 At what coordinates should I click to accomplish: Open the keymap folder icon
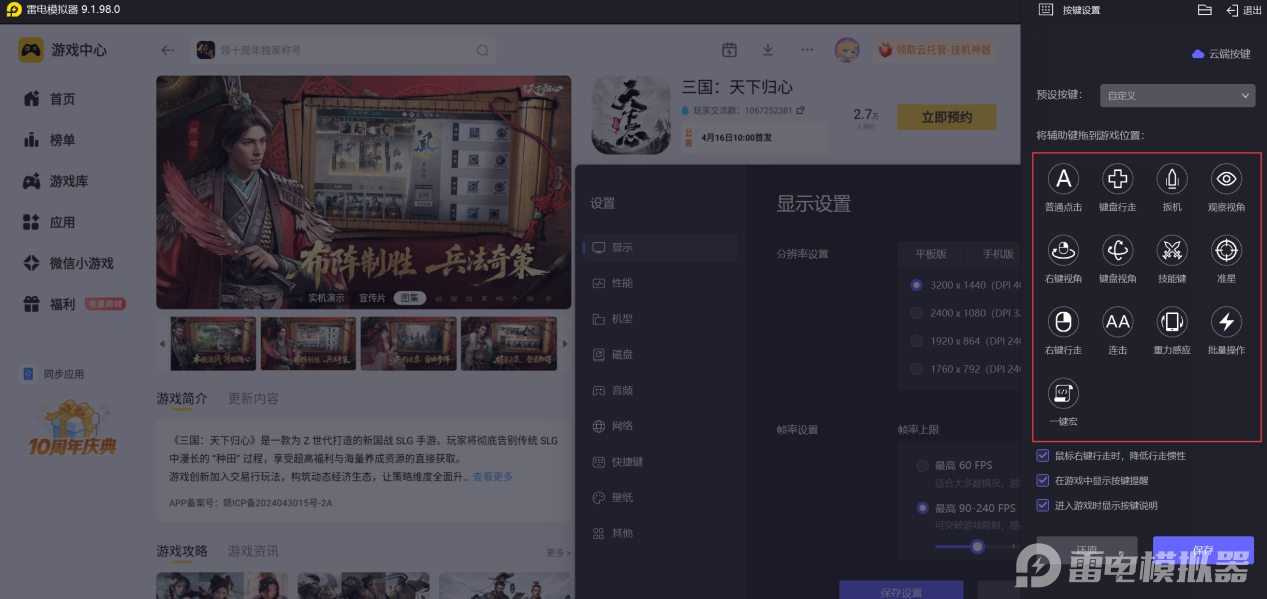pos(1205,10)
